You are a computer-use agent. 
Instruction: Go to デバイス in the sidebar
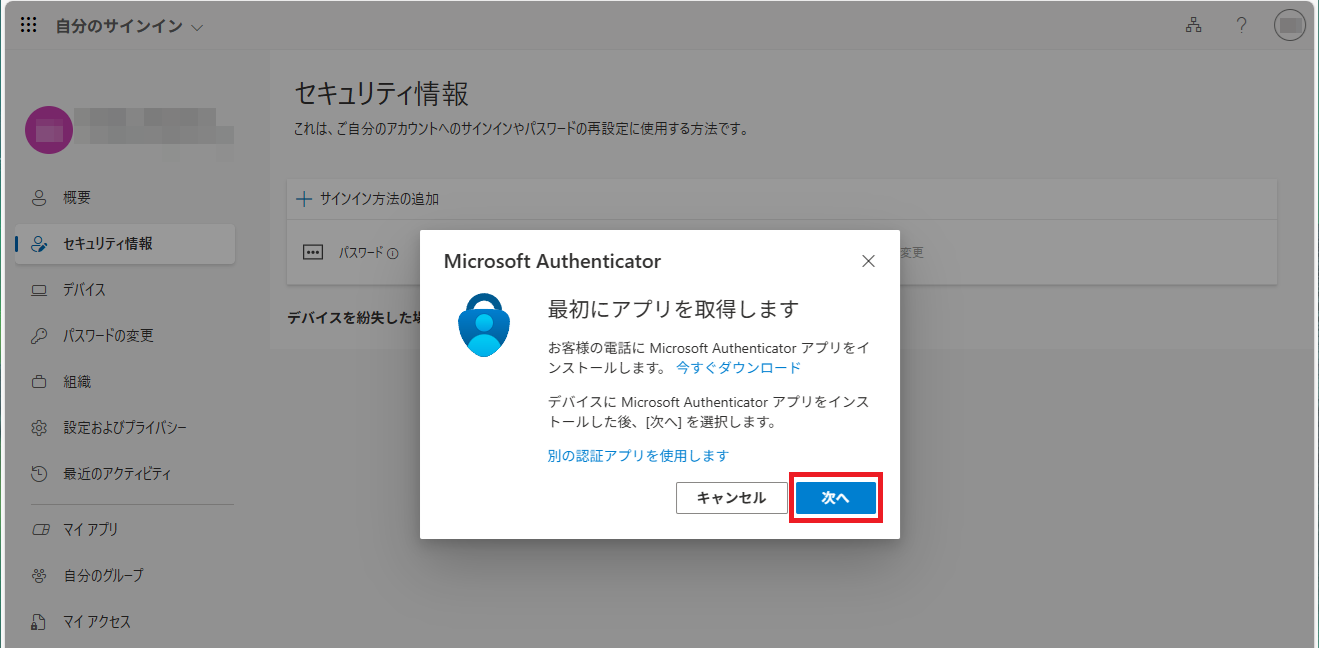tap(84, 290)
